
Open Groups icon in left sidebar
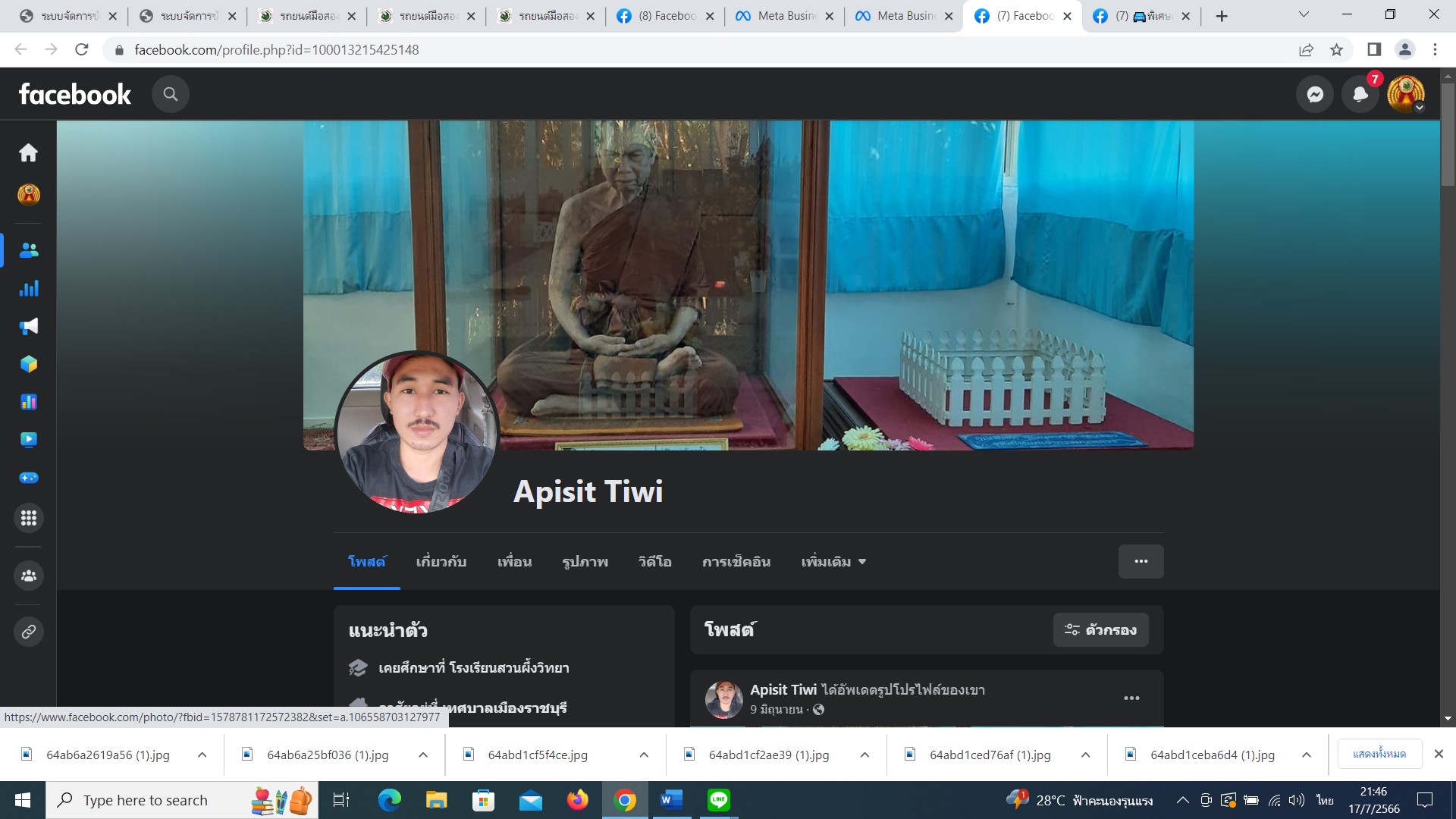[x=29, y=576]
